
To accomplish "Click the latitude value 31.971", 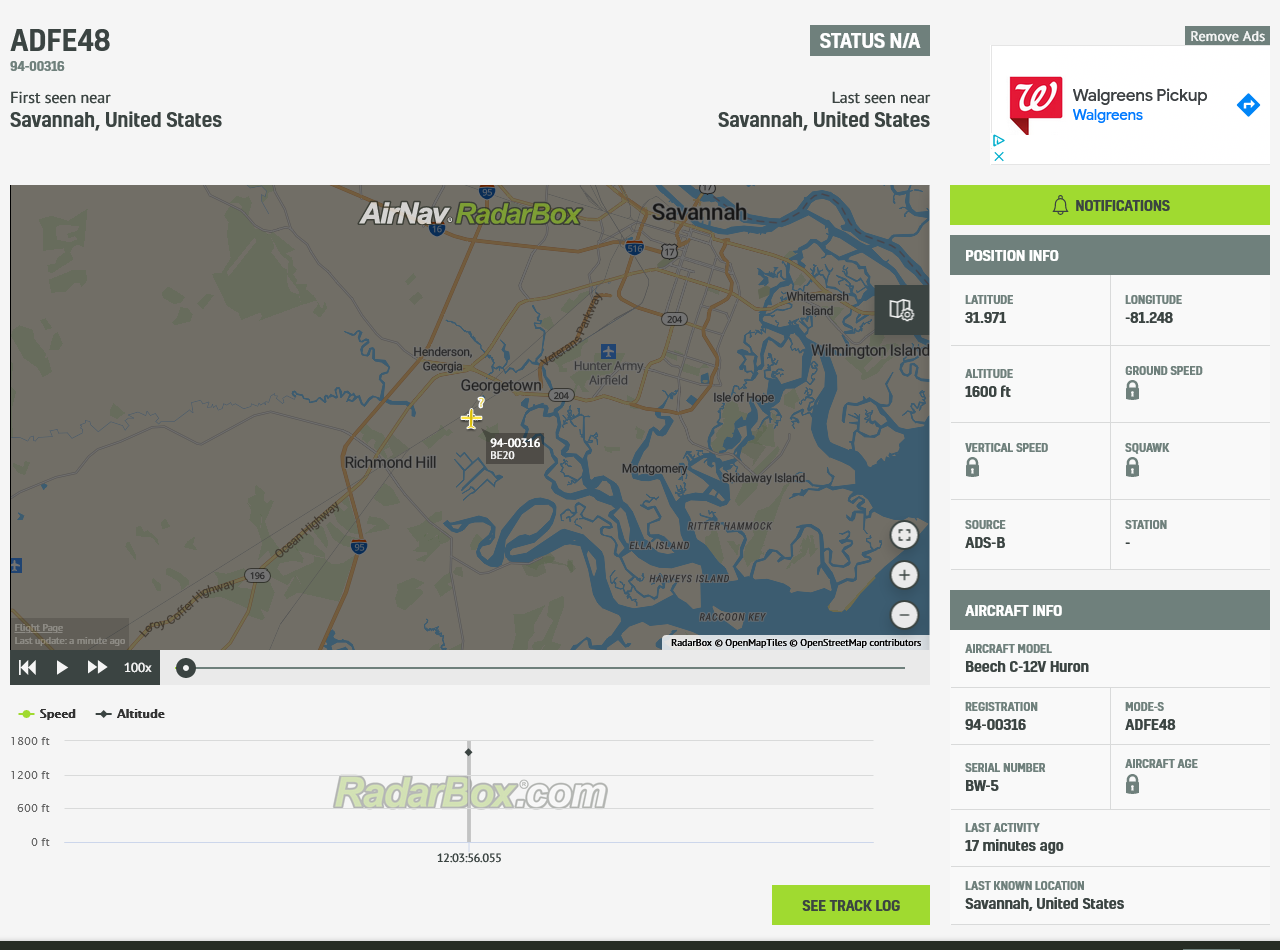I will 985,318.
